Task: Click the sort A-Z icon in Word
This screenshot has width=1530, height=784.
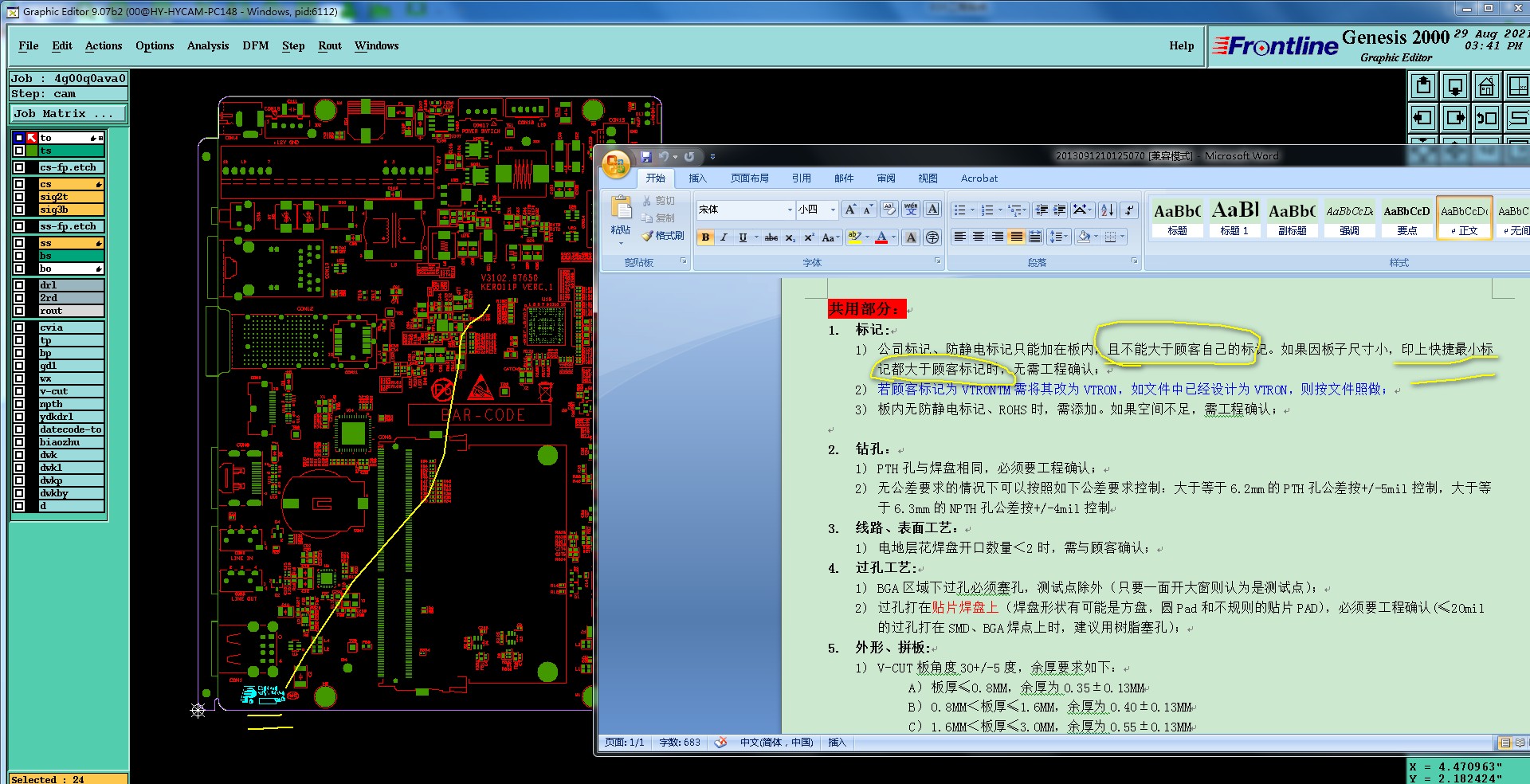Action: (1108, 210)
